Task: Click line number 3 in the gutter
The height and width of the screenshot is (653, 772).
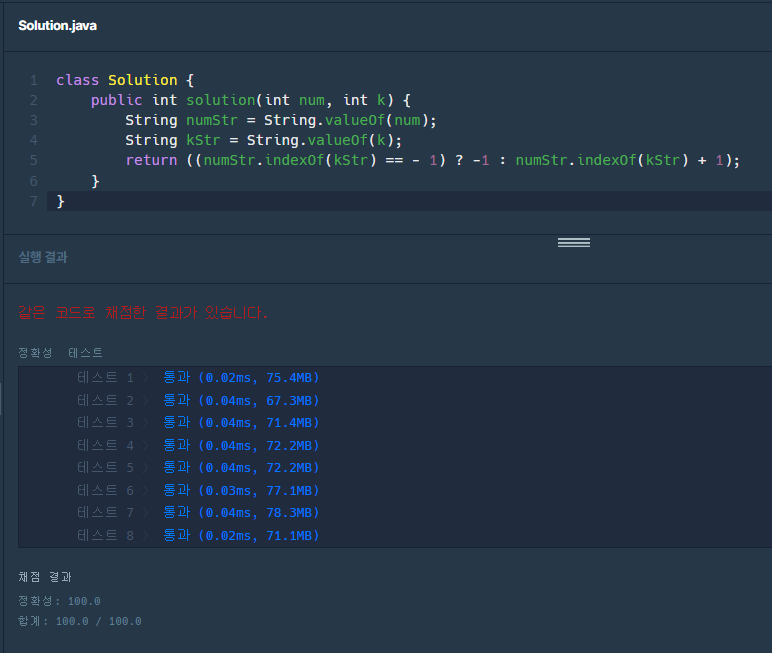Action: tap(33, 120)
